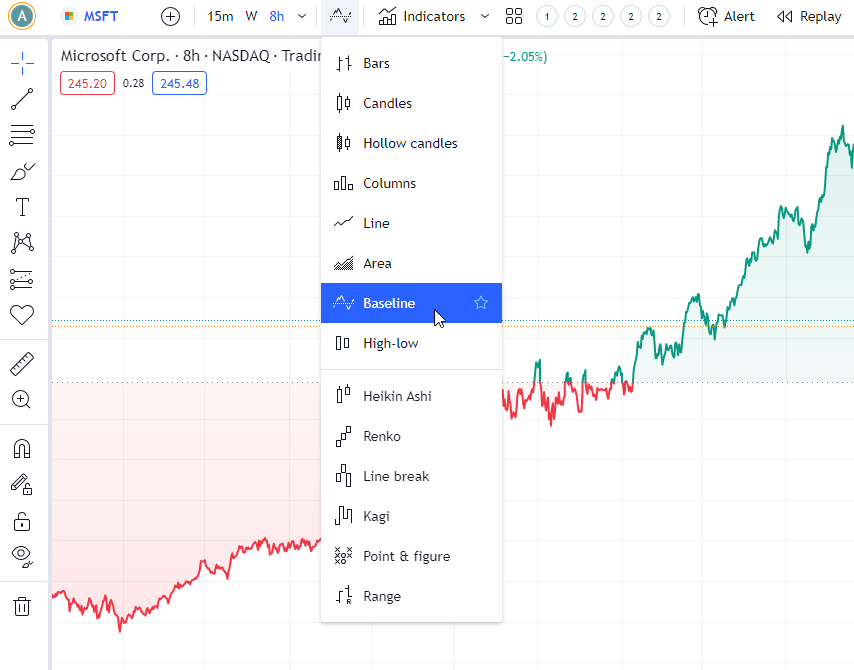Open MSFT symbol search

[90, 16]
